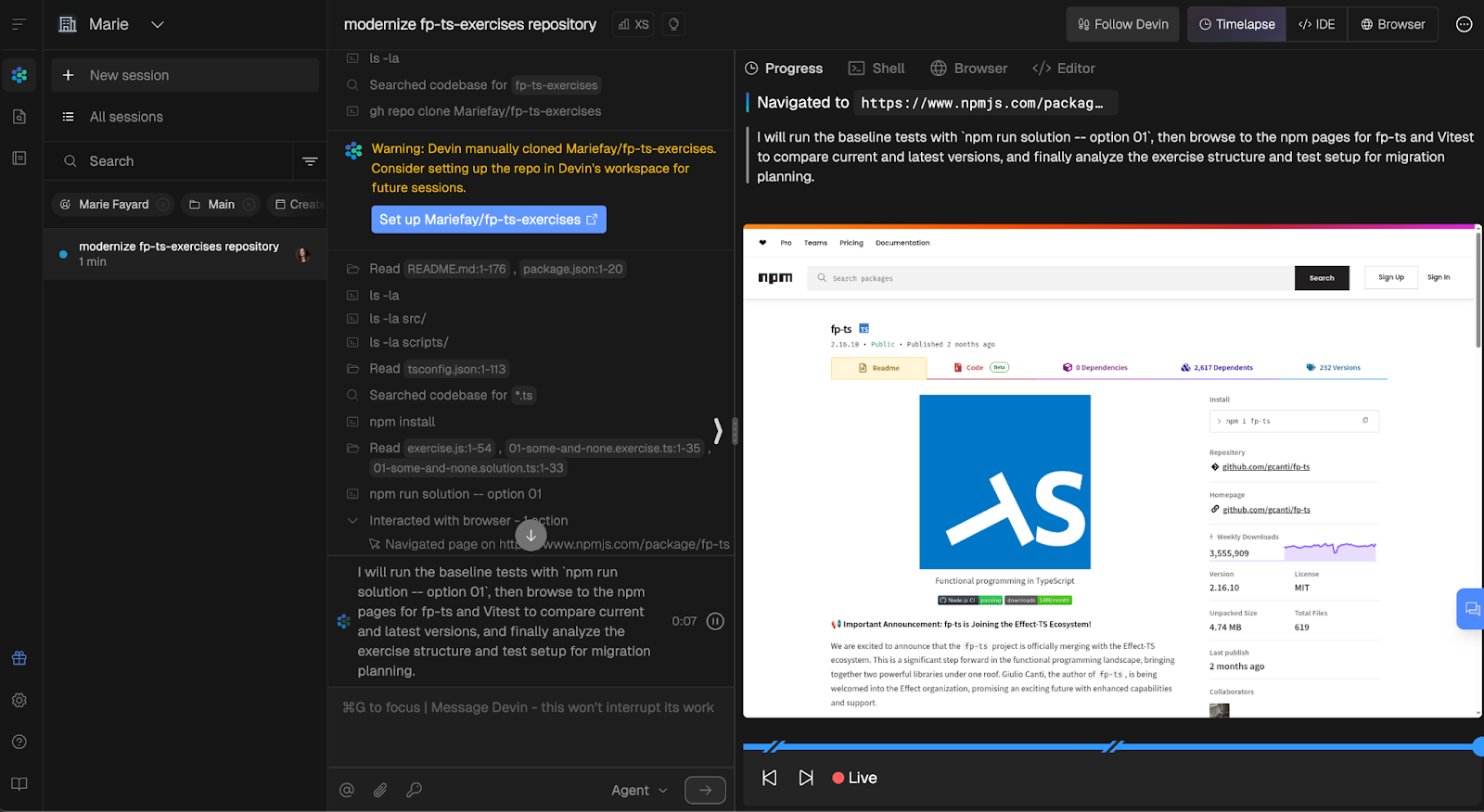Image resolution: width=1484 pixels, height=812 pixels.
Task: Pause Devin with the pause icon
Action: 715,621
